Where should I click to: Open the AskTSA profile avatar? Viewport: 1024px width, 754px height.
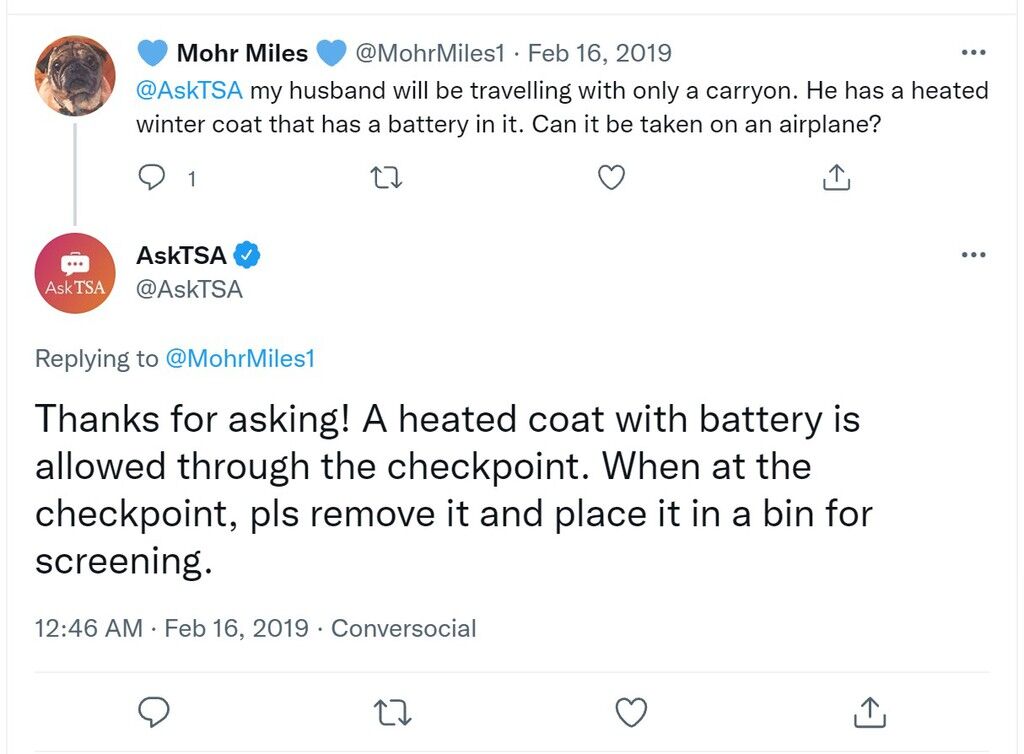tap(75, 273)
